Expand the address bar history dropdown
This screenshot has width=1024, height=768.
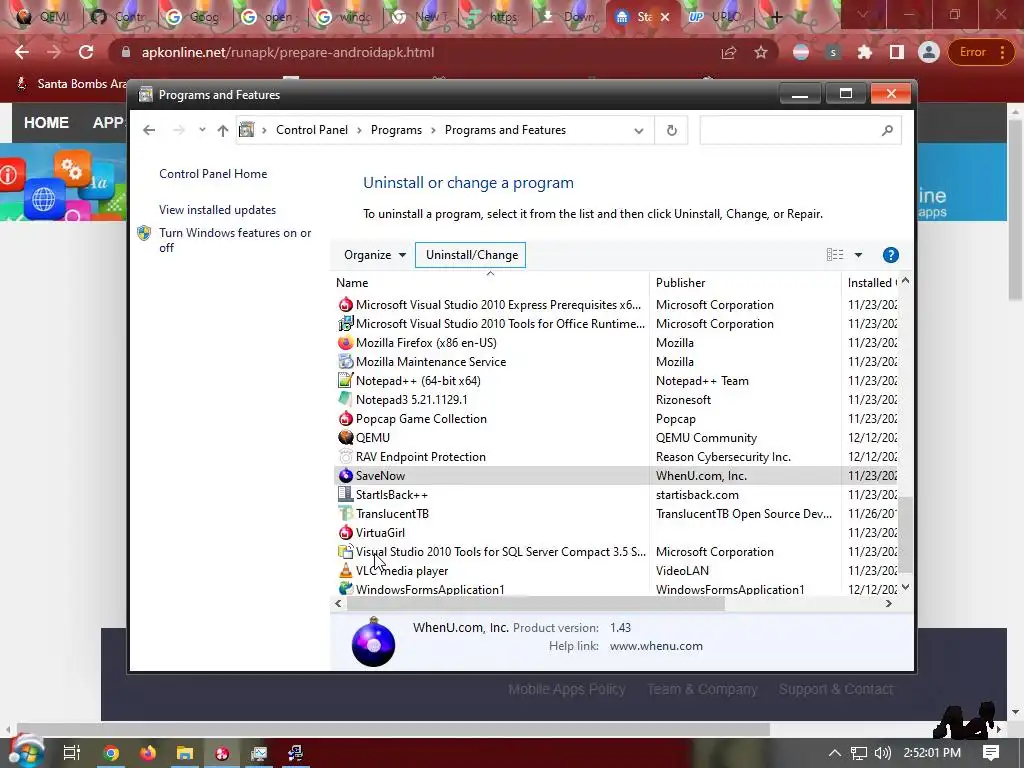pos(639,131)
